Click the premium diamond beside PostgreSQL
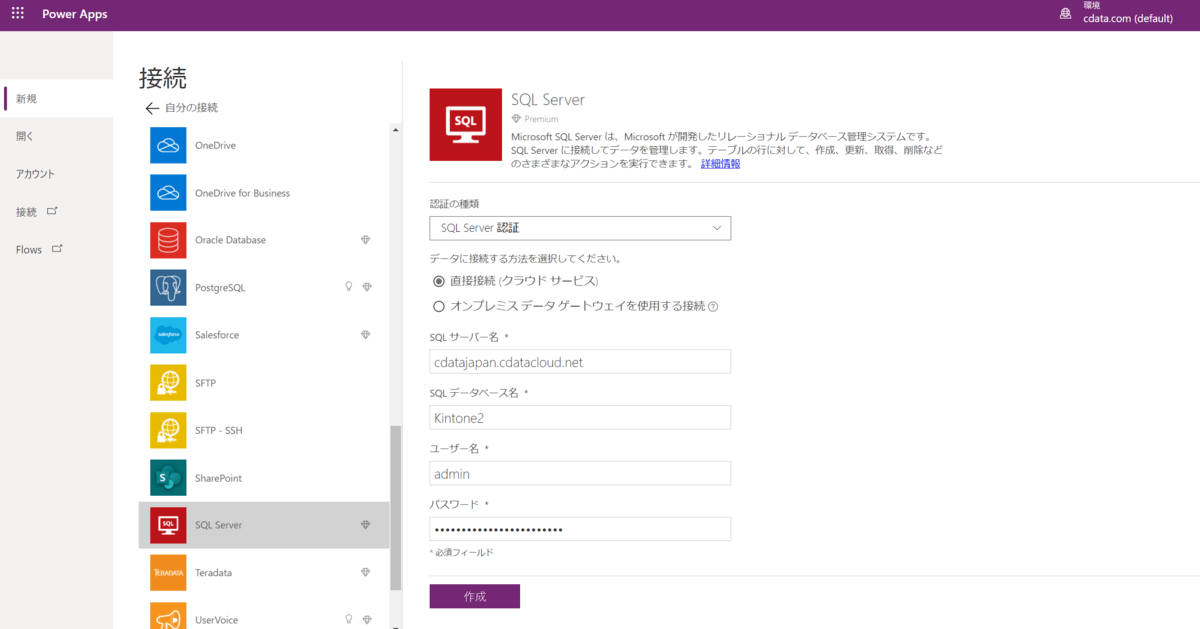The height and width of the screenshot is (629, 1200). click(x=366, y=287)
